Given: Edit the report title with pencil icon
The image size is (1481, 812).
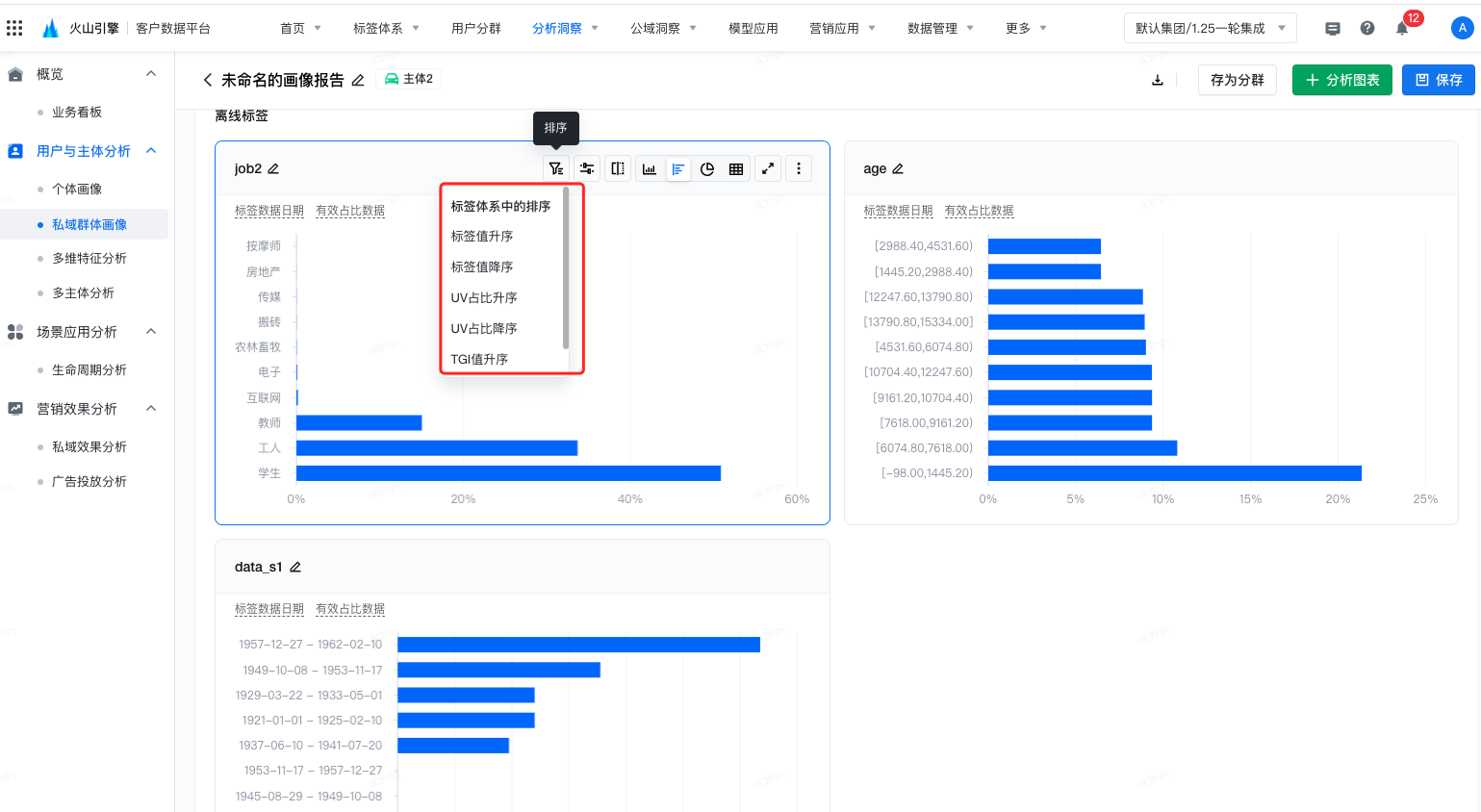Looking at the screenshot, I should point(358,80).
